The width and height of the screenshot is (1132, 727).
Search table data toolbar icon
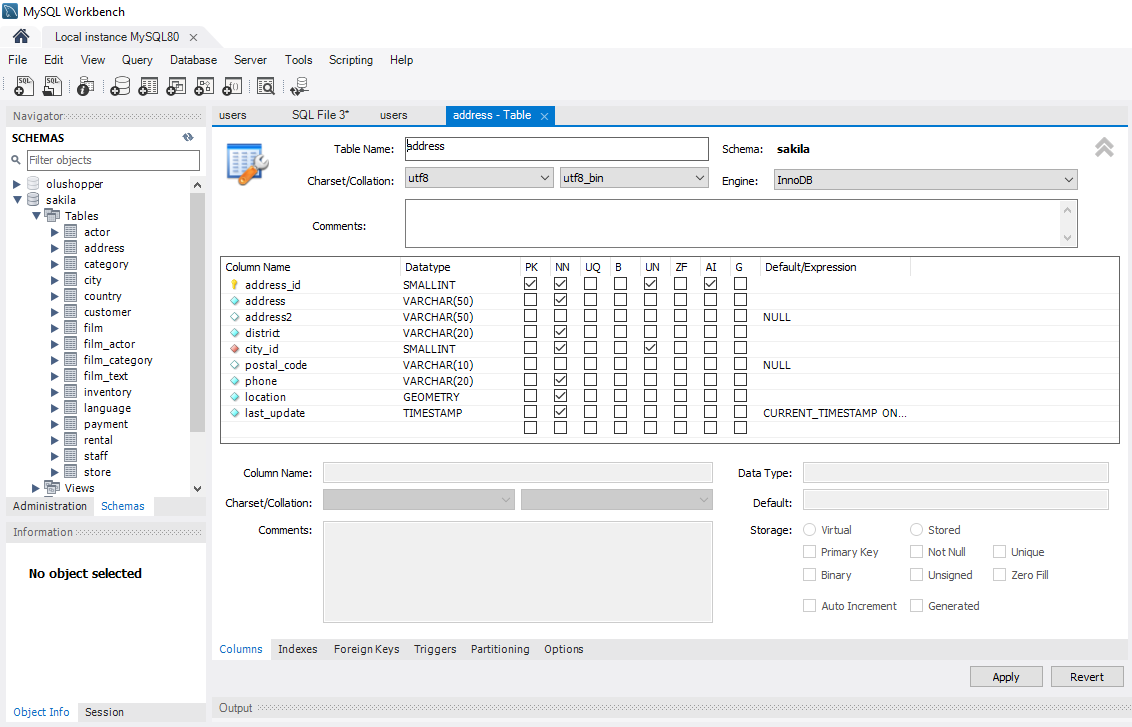(266, 87)
